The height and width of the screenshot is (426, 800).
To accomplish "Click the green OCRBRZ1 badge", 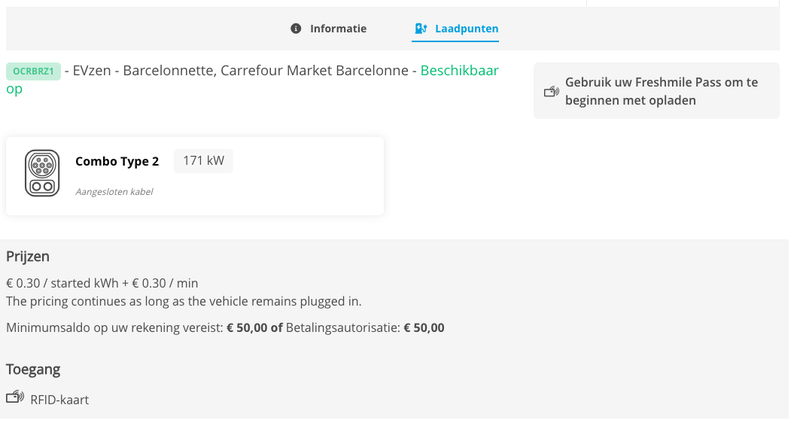I will click(x=33, y=71).
